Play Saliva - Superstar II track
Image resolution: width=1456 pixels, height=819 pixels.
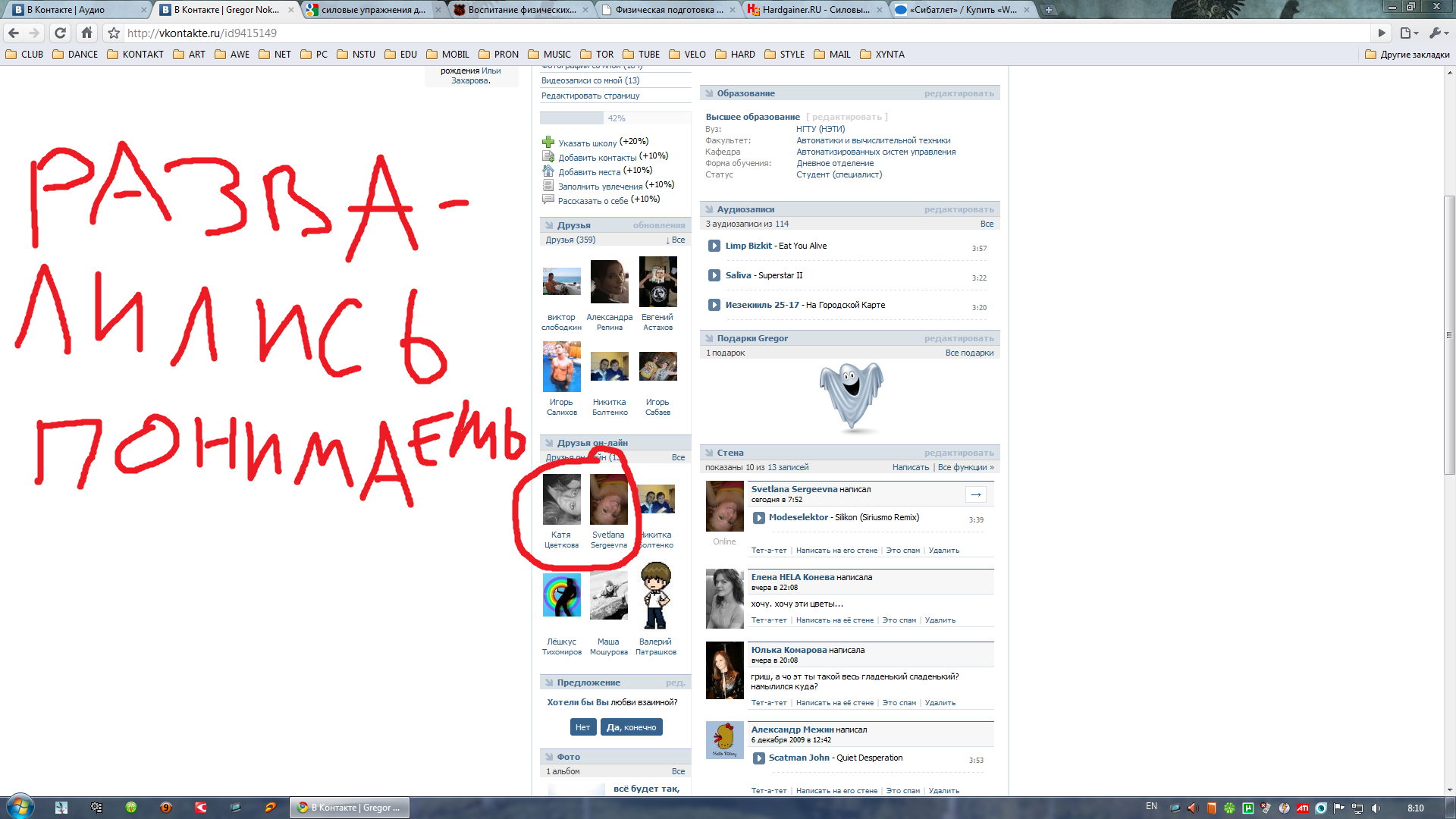pos(714,275)
